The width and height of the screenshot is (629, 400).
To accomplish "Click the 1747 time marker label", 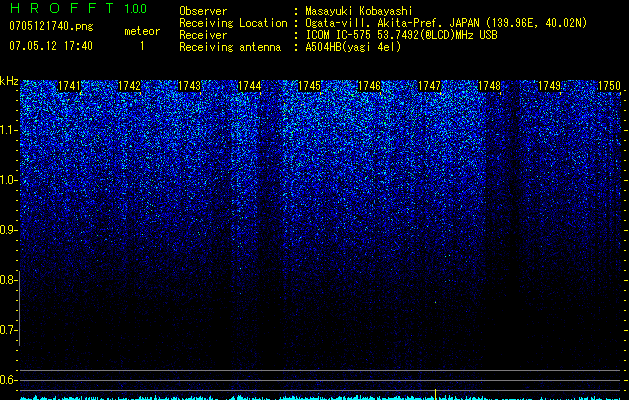I will [x=429, y=86].
